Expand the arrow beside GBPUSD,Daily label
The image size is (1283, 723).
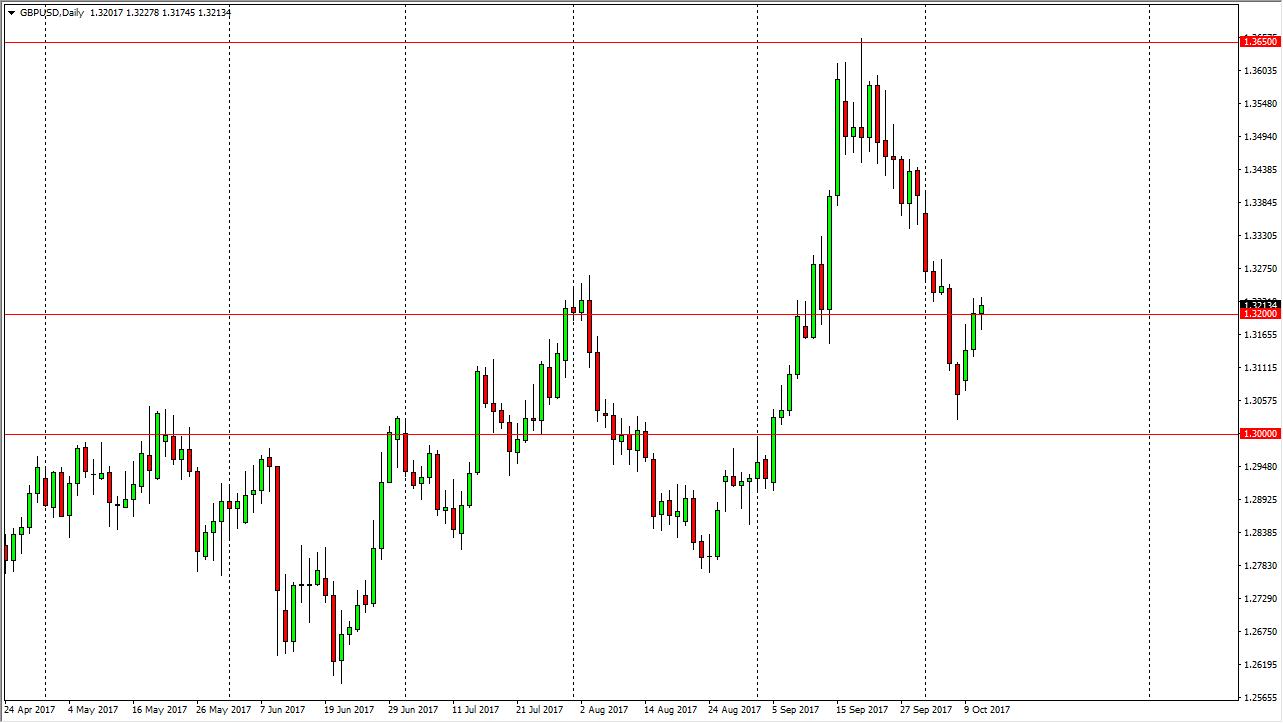(x=11, y=12)
